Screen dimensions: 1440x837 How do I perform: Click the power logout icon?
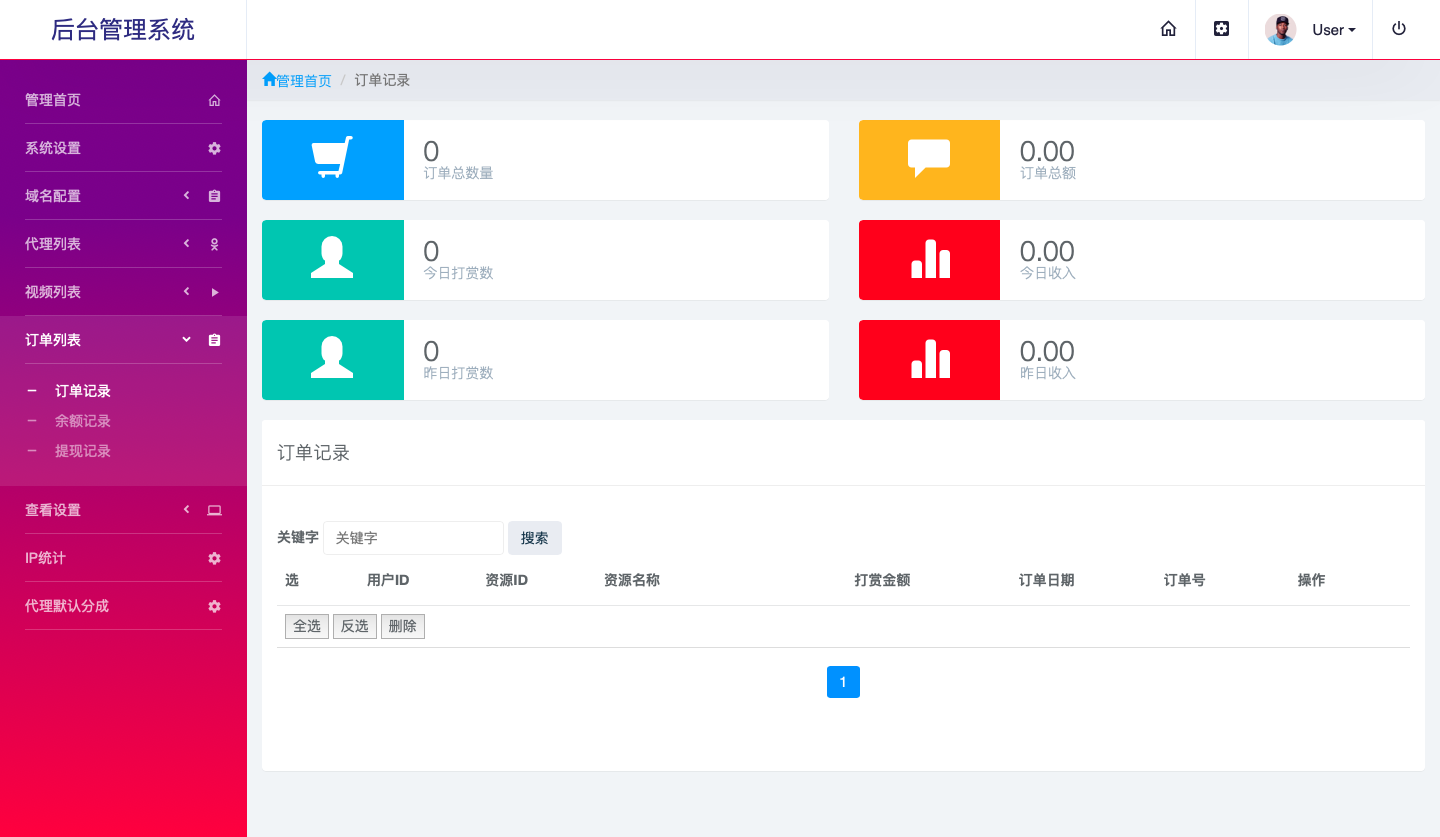tap(1399, 29)
